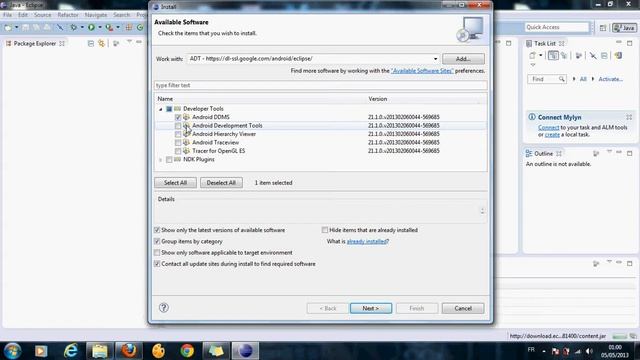
Task: Toggle the Developer Tools category checkbox
Action: [x=169, y=109]
